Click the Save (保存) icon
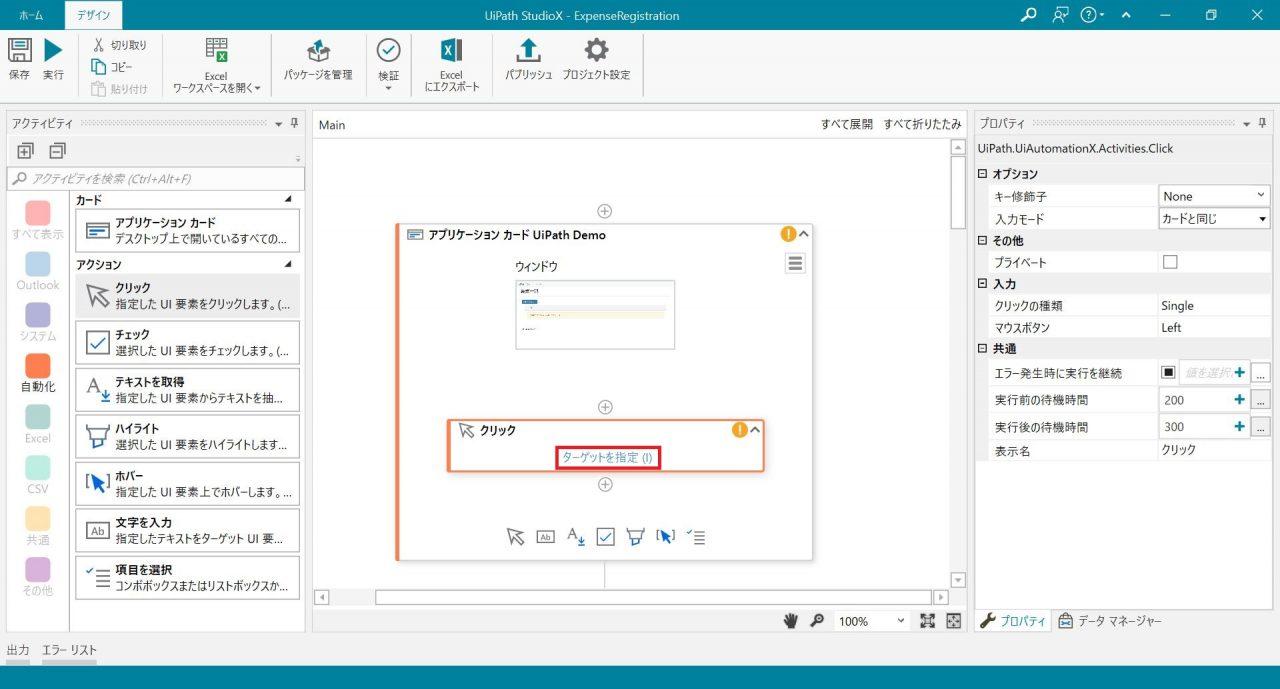This screenshot has width=1280, height=689. [20, 50]
